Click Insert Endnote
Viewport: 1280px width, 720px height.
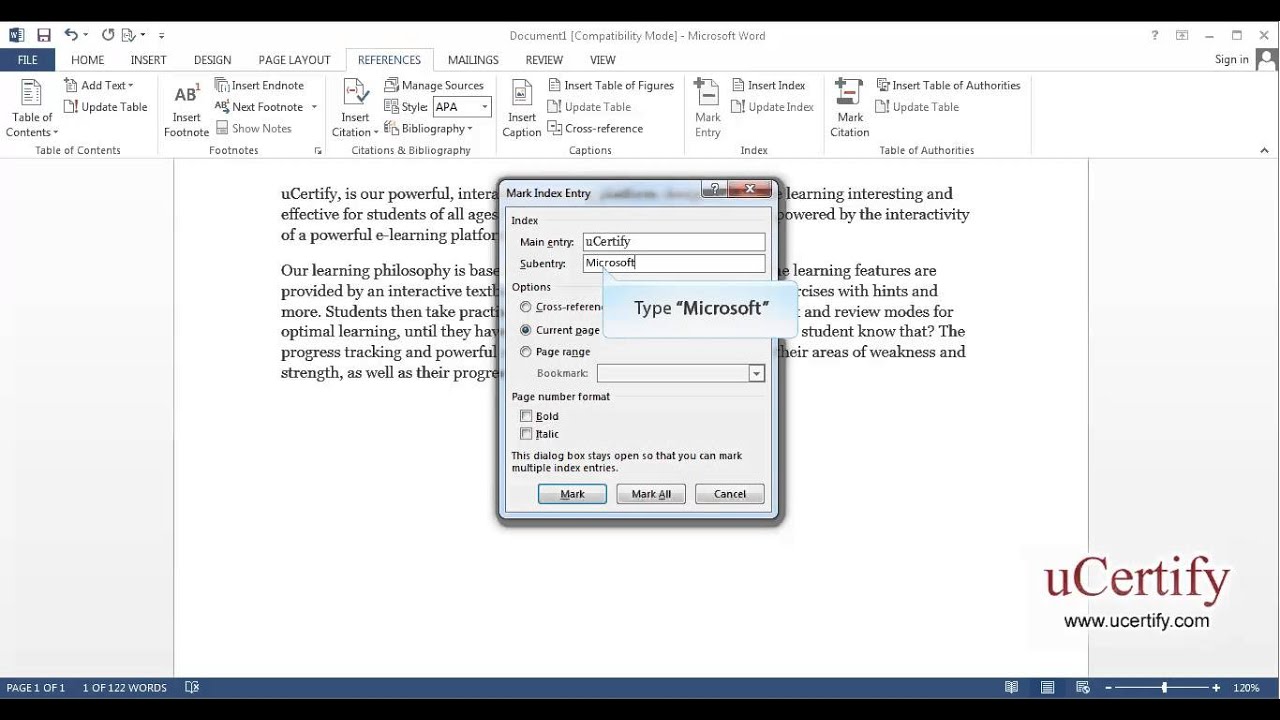[259, 85]
